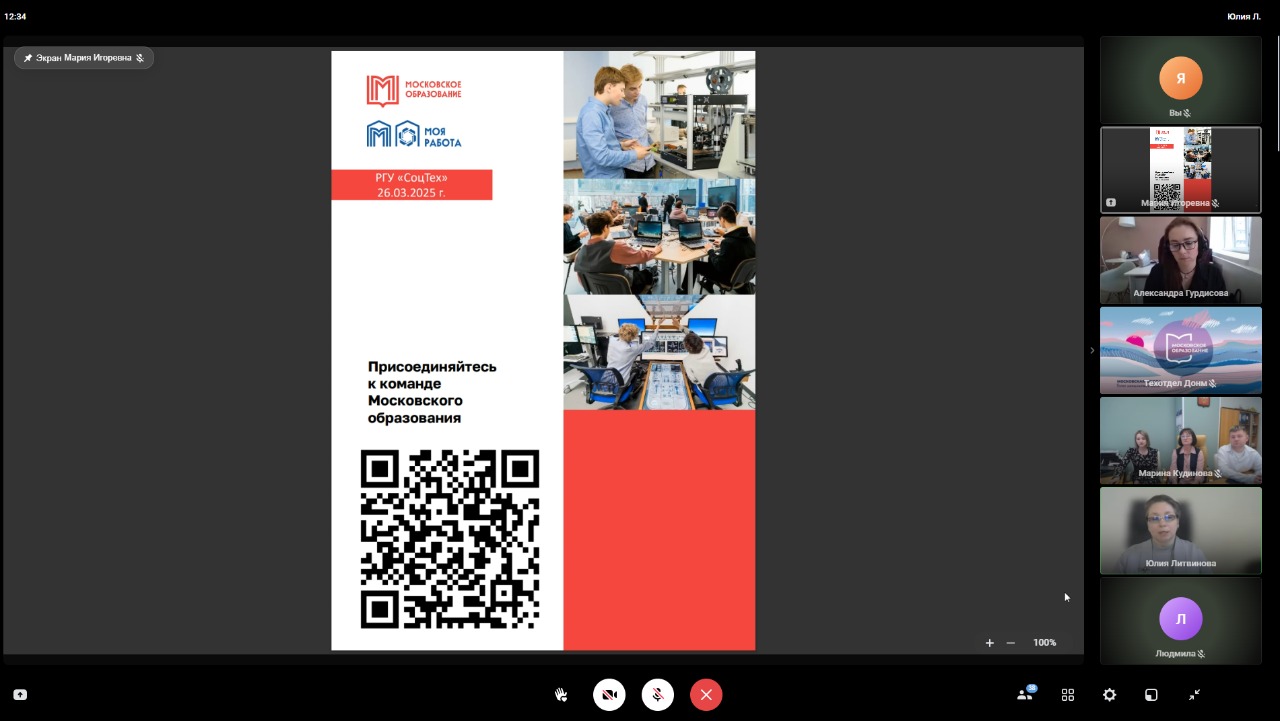
Task: Click the raise hand icon
Action: point(561,695)
